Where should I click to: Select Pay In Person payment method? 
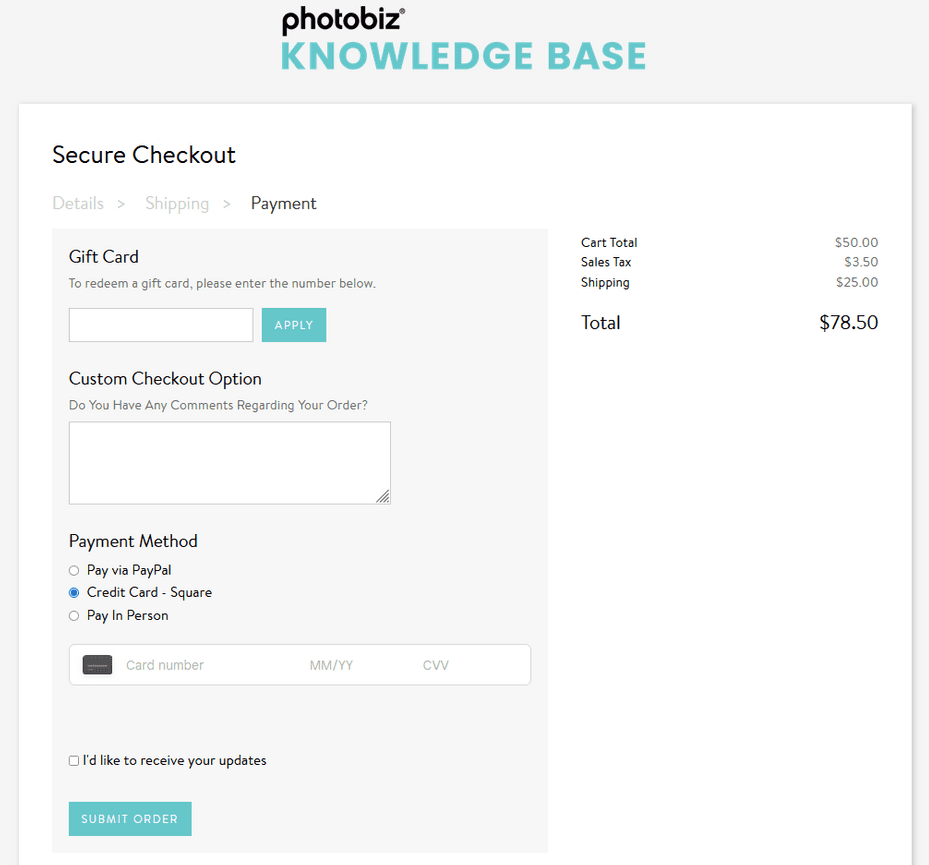[x=74, y=615]
